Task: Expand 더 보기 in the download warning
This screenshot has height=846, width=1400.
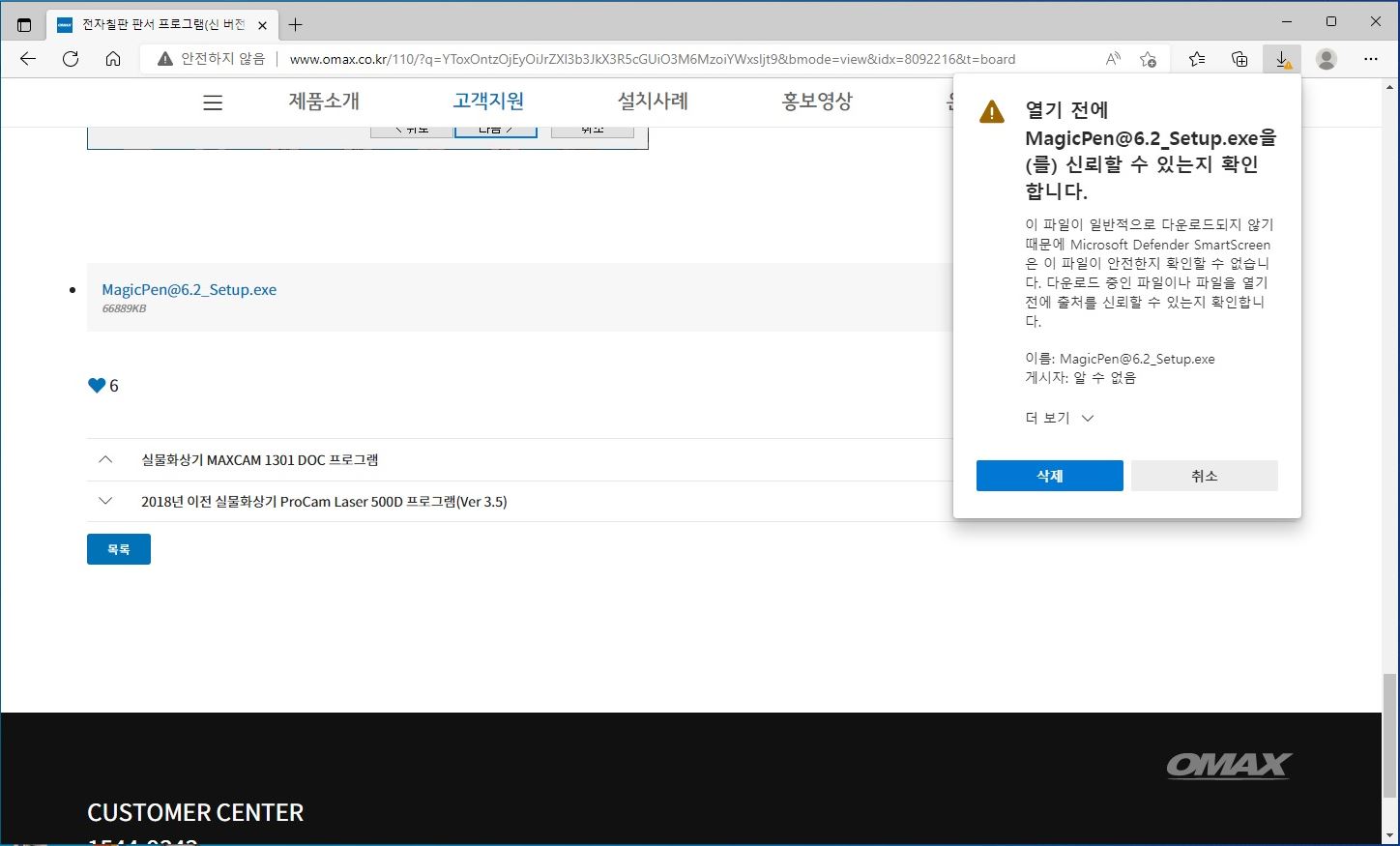Action: click(1059, 418)
